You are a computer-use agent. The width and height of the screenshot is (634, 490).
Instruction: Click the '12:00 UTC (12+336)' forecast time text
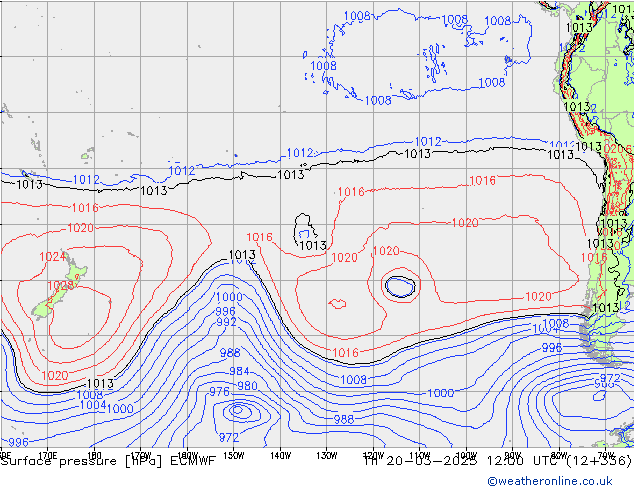[559, 460]
